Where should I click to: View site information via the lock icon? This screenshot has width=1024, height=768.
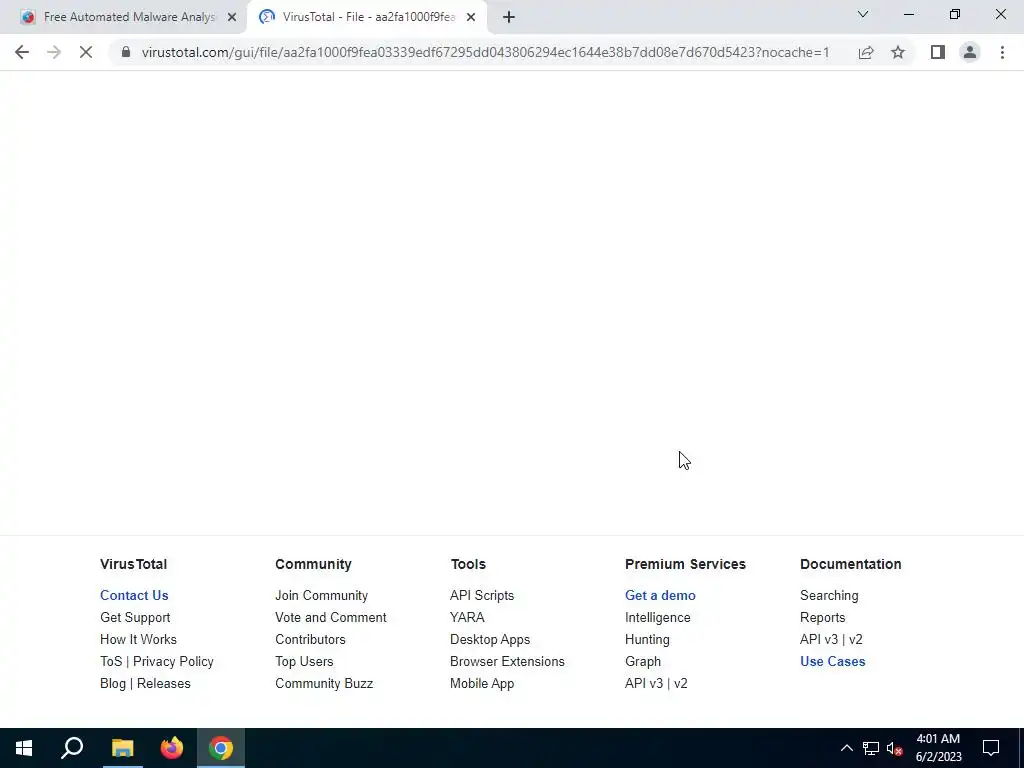point(126,52)
